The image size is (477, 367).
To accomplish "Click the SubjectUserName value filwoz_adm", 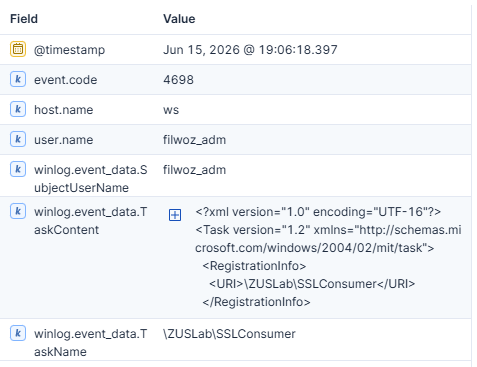I will coord(194,170).
